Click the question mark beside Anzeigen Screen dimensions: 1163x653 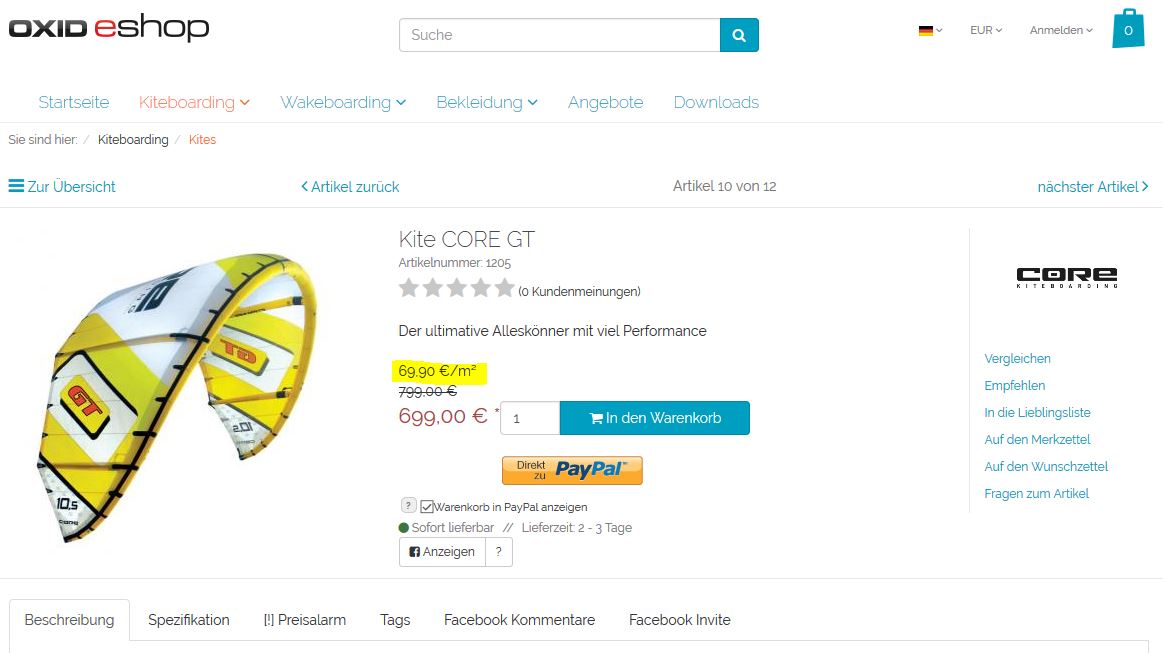pyautogui.click(x=498, y=552)
